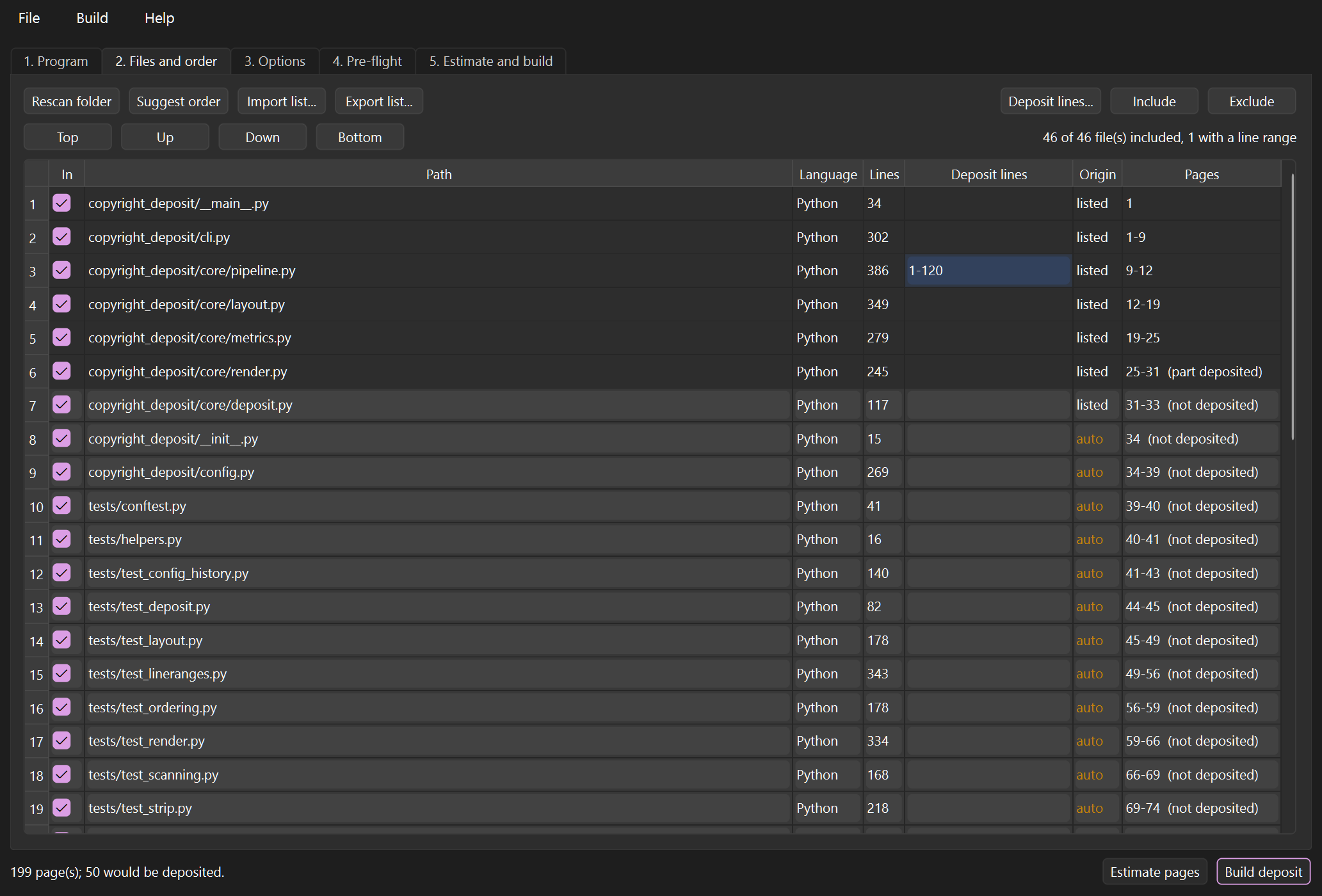This screenshot has width=1322, height=896.
Task: Toggle checkbox for tests/test_strip.py
Action: point(61,808)
